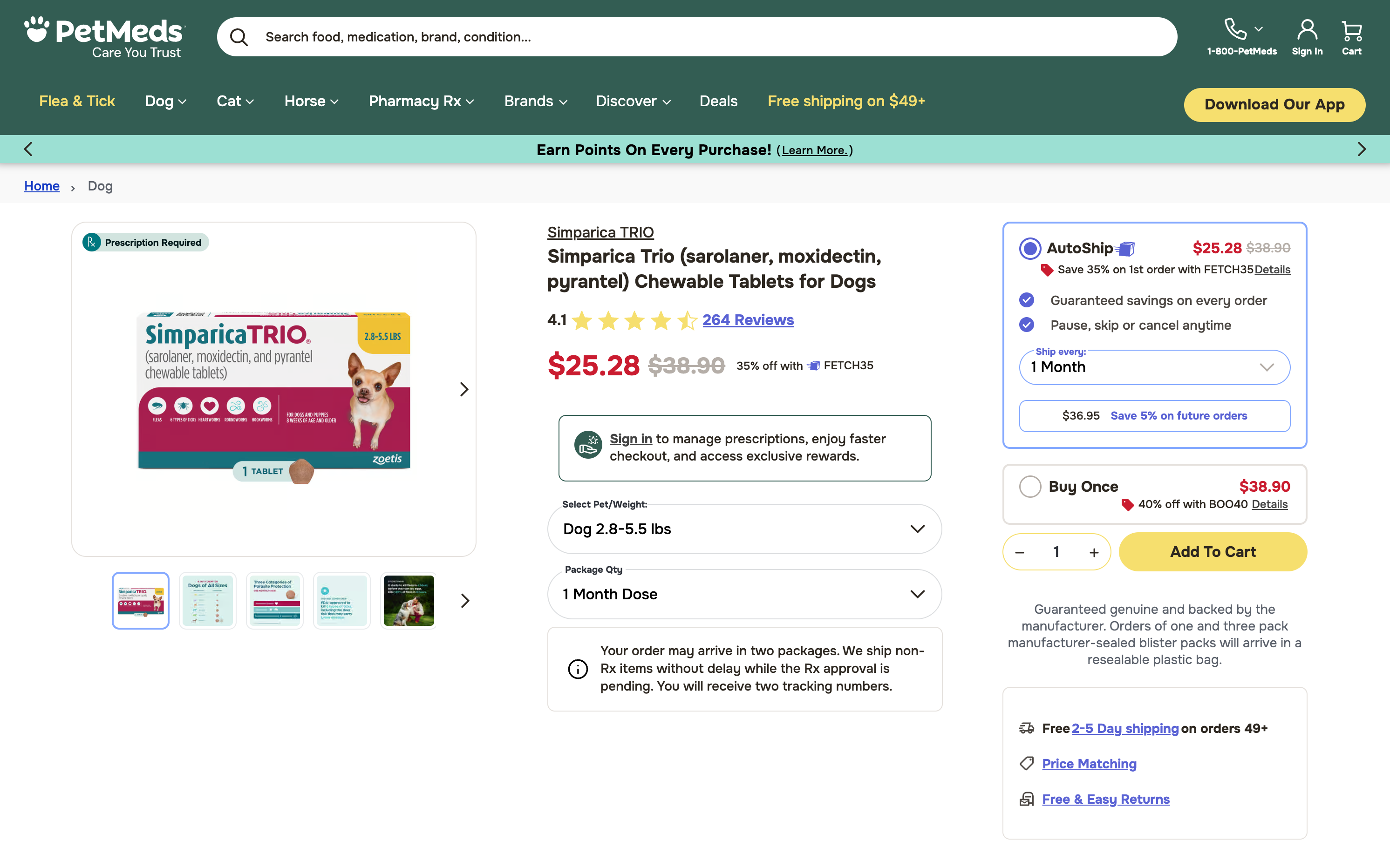Image resolution: width=1390 pixels, height=868 pixels.
Task: Click the Add To Cart button
Action: click(x=1213, y=552)
